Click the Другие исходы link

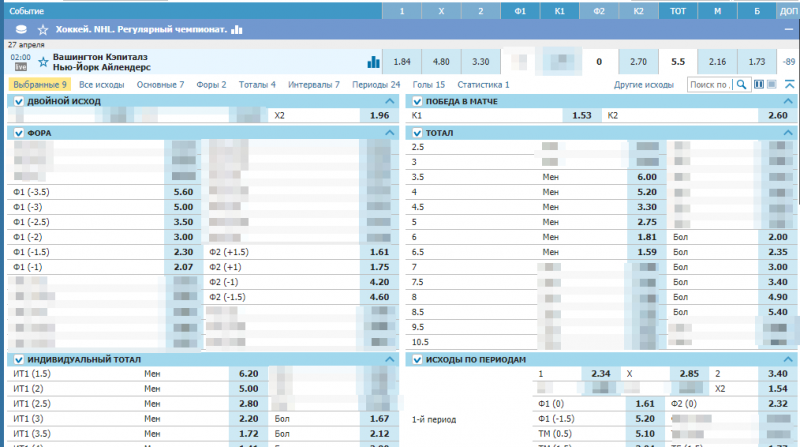click(643, 85)
